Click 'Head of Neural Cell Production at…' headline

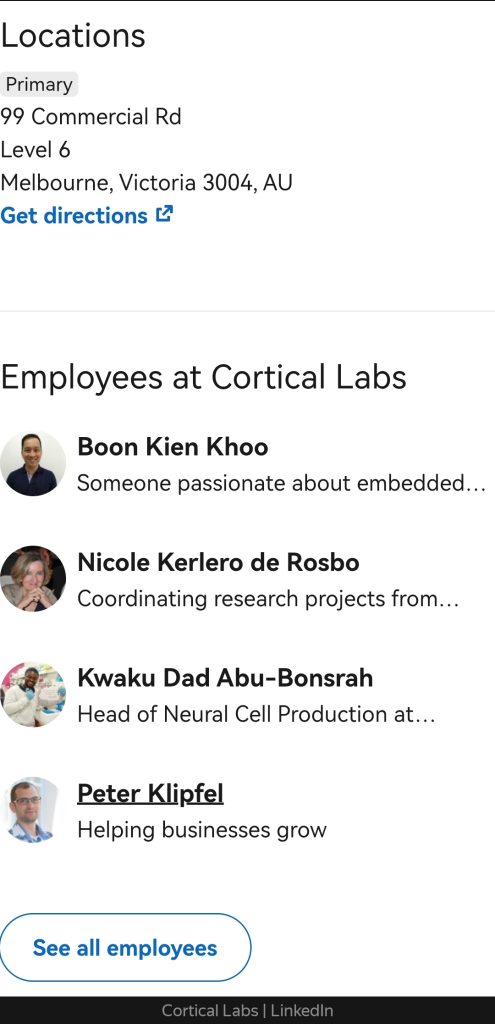(256, 714)
